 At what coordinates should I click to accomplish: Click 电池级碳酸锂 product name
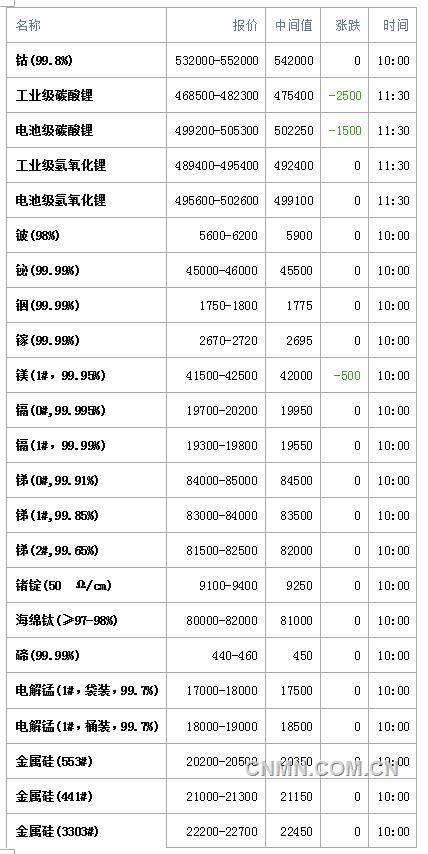(x=54, y=130)
